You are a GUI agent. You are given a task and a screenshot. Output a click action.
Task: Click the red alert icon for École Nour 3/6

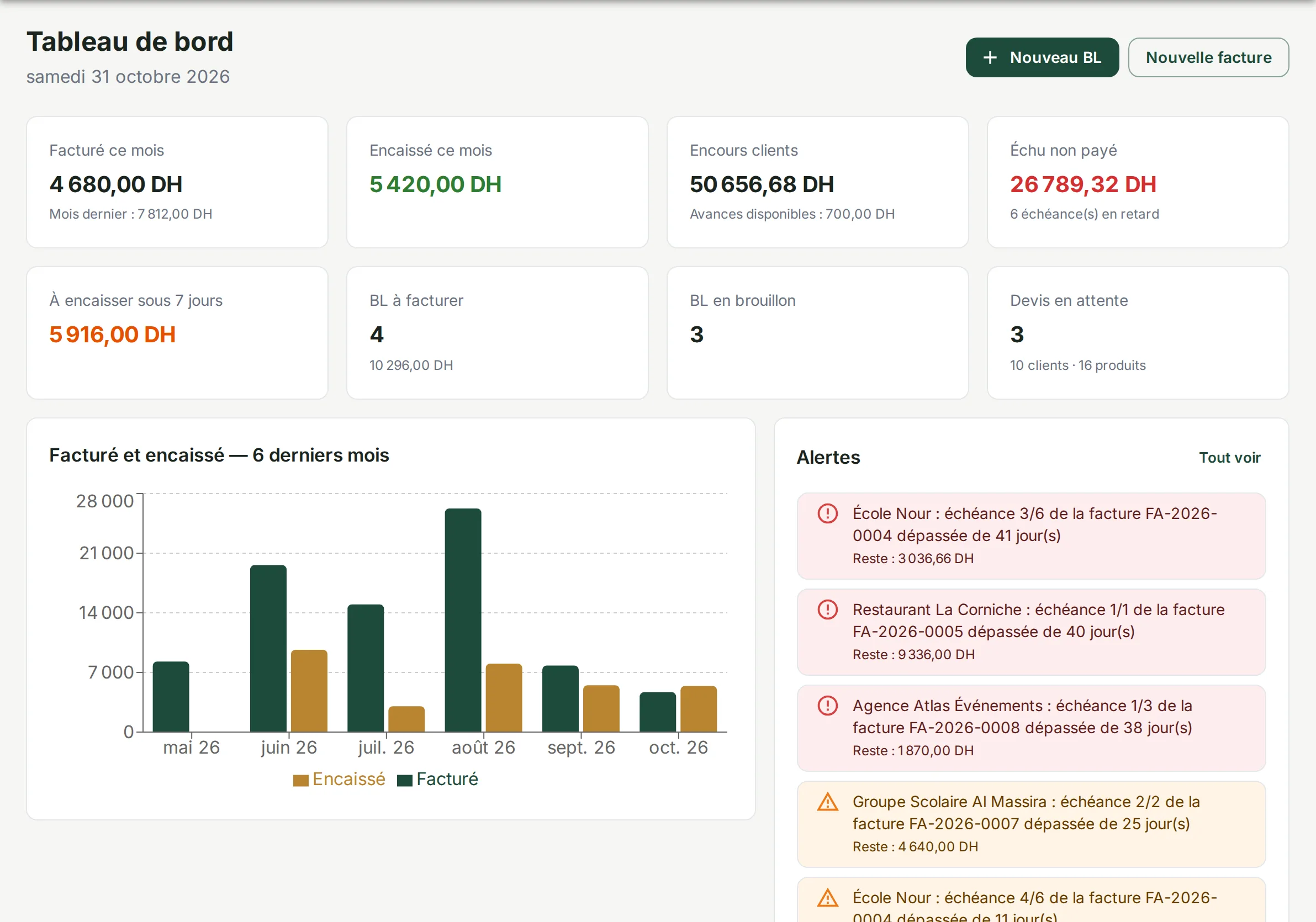[x=827, y=513]
